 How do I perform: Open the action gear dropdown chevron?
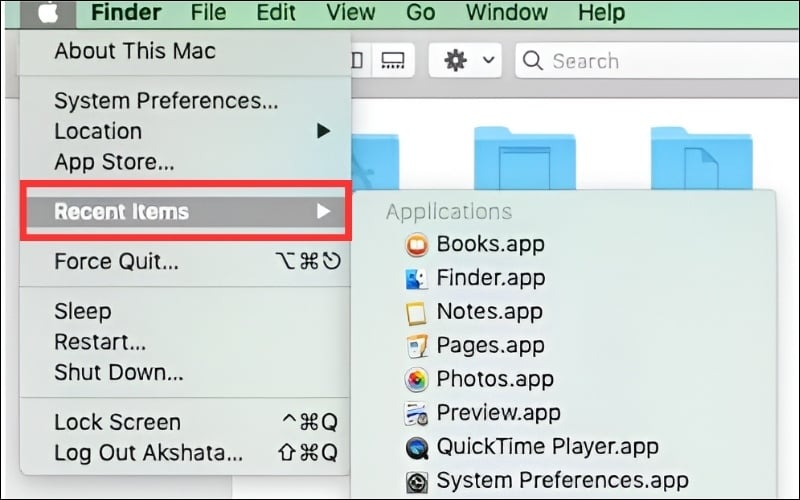[488, 60]
